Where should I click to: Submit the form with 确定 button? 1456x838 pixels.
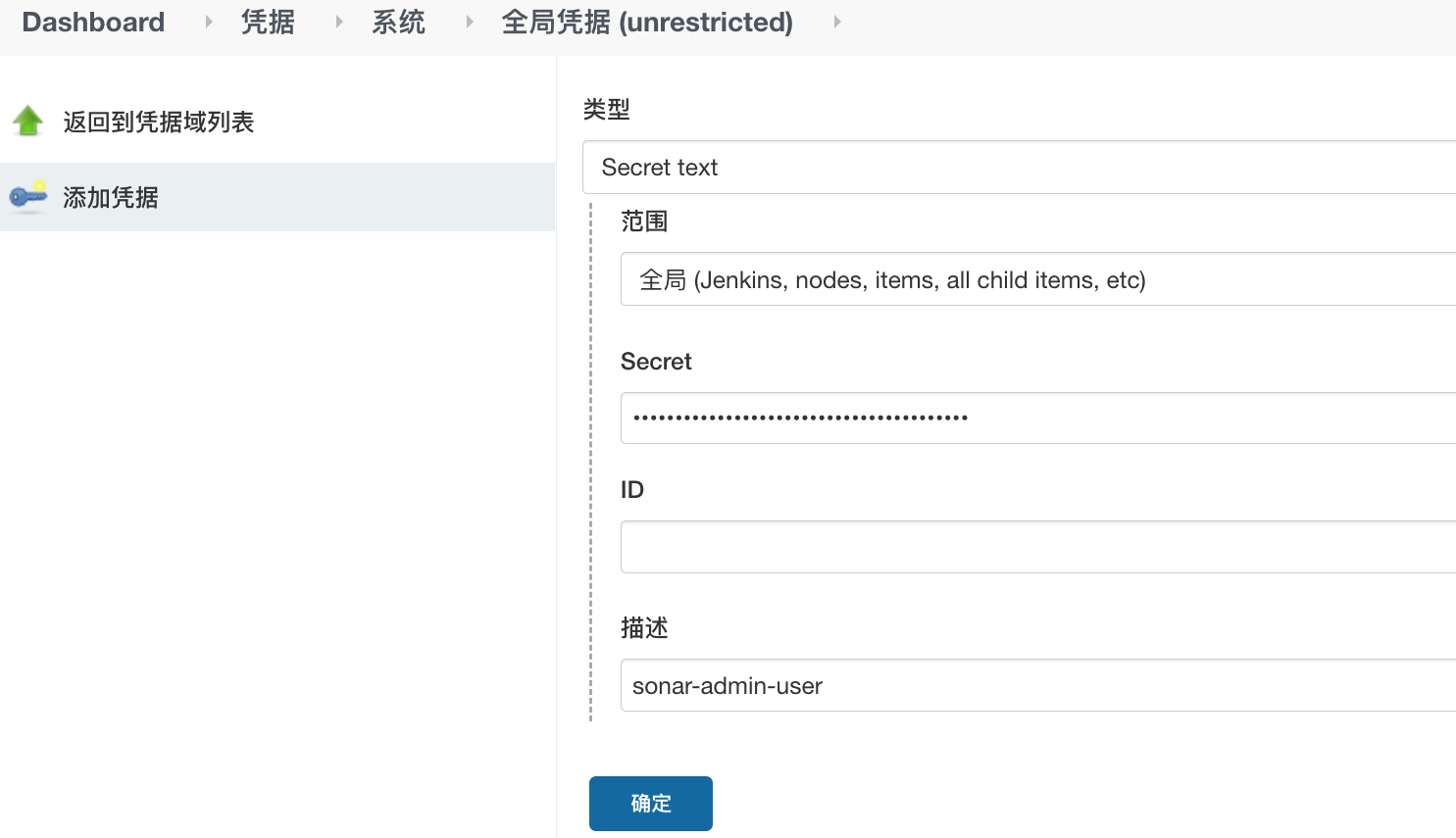[651, 804]
